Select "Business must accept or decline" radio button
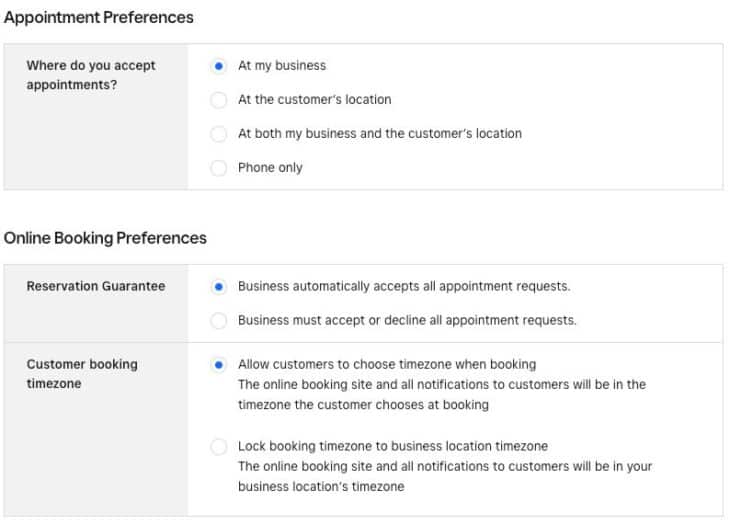This screenshot has height=525, width=730. click(x=218, y=321)
